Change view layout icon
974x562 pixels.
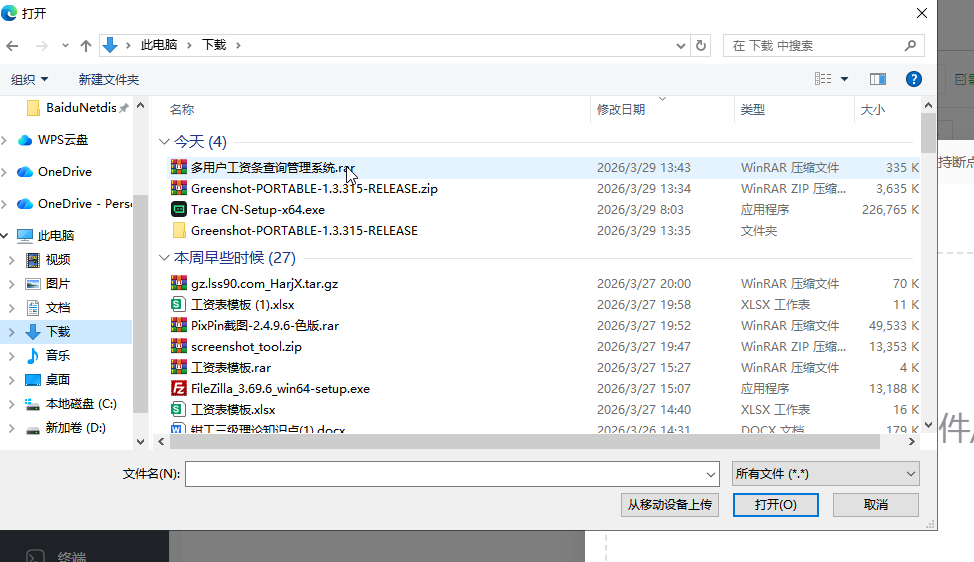823,79
